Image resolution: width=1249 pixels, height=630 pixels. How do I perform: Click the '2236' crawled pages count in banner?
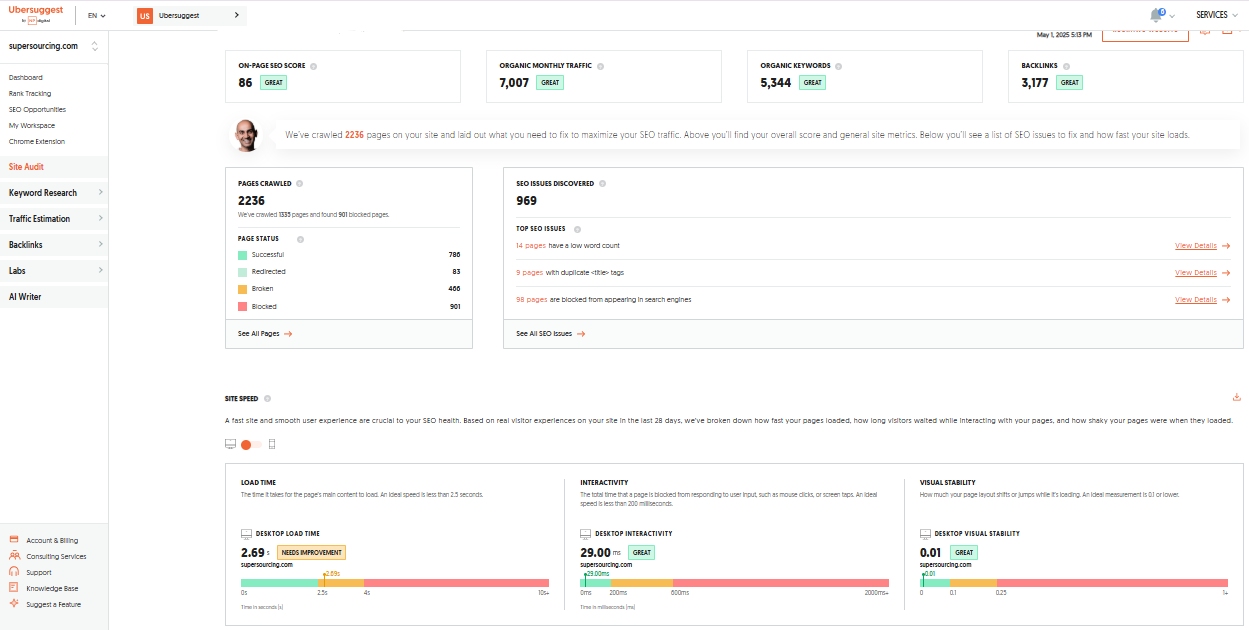click(x=354, y=134)
